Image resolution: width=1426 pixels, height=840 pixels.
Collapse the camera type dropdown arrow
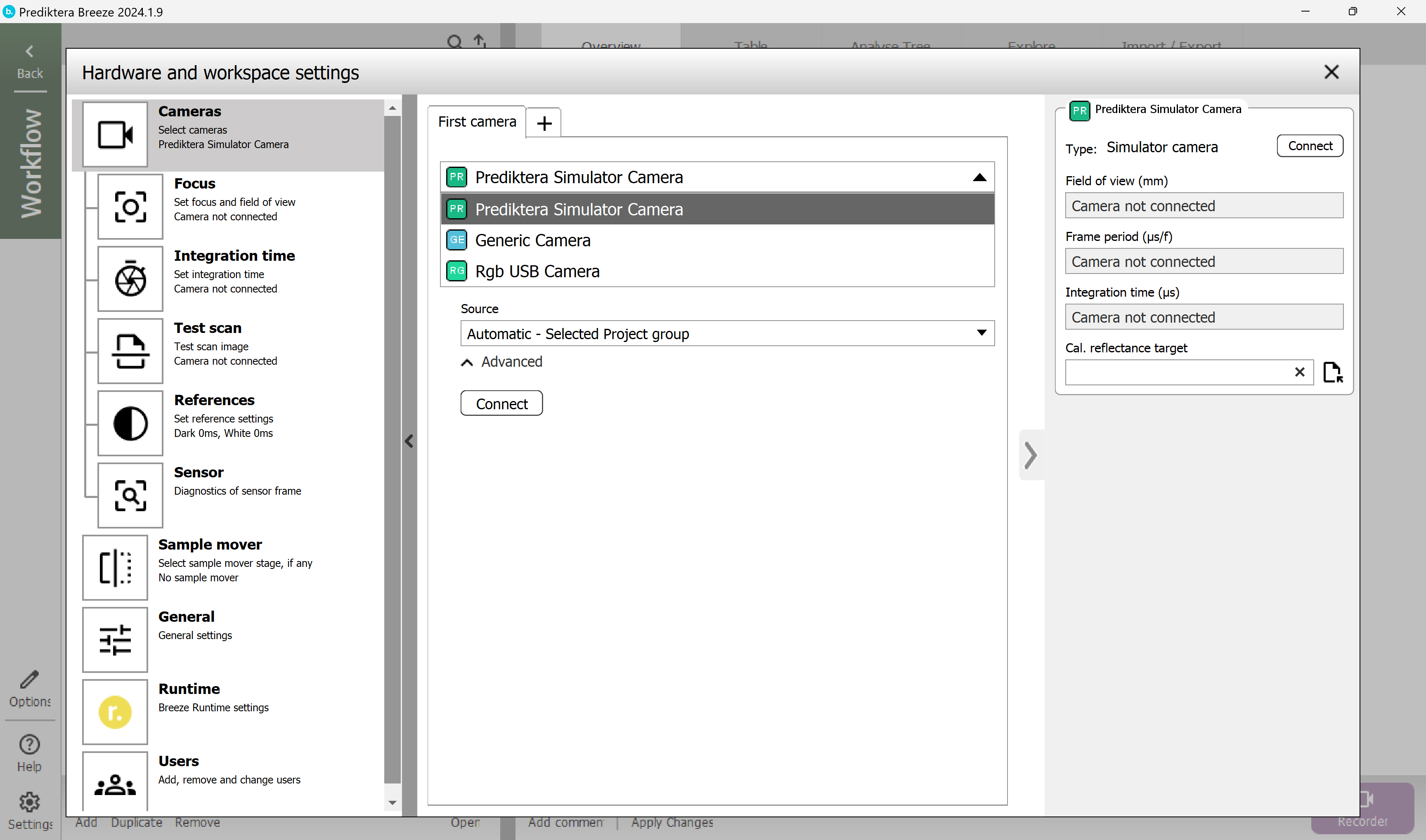[x=979, y=178]
